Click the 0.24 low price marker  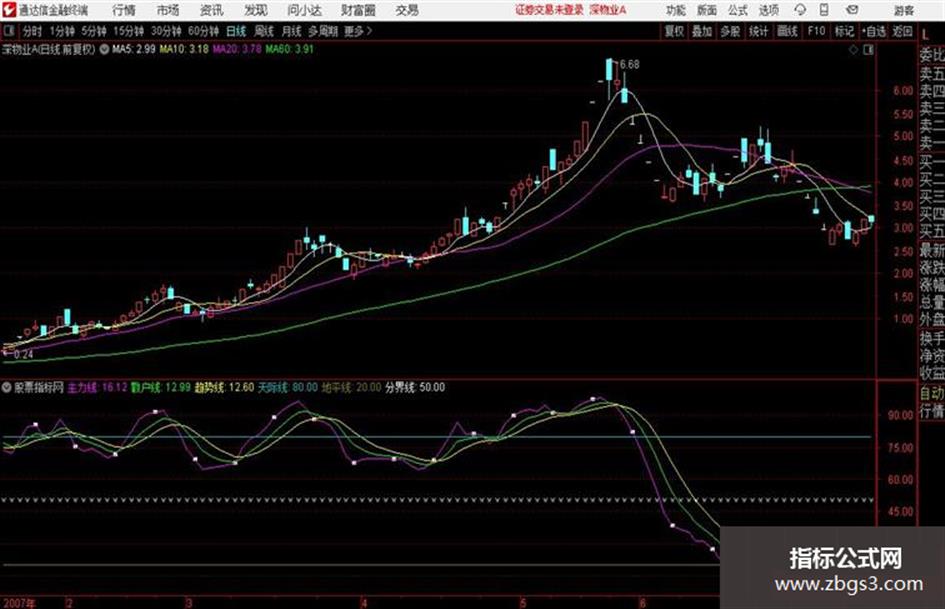click(23, 355)
